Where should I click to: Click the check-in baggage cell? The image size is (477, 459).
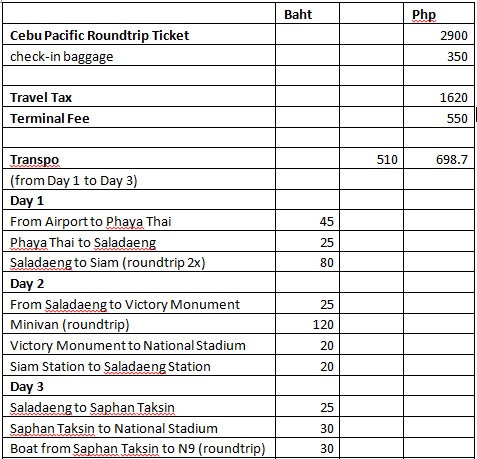(x=139, y=55)
